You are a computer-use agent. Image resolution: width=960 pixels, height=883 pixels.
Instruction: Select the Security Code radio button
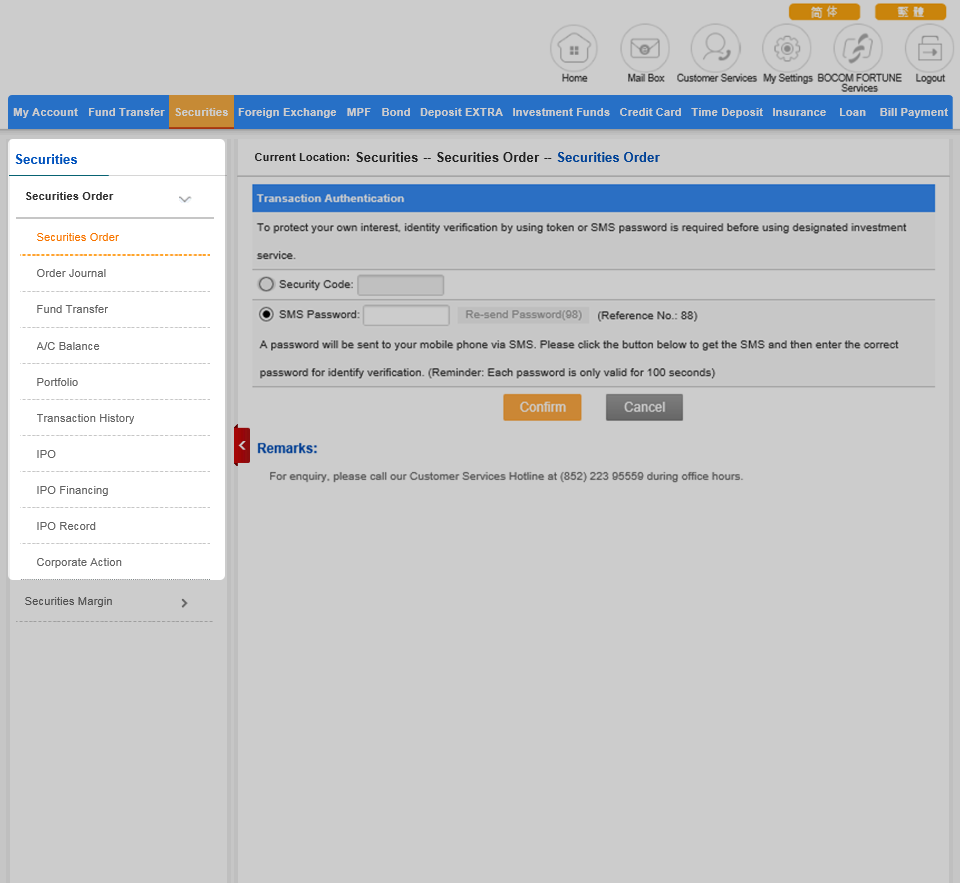[266, 284]
